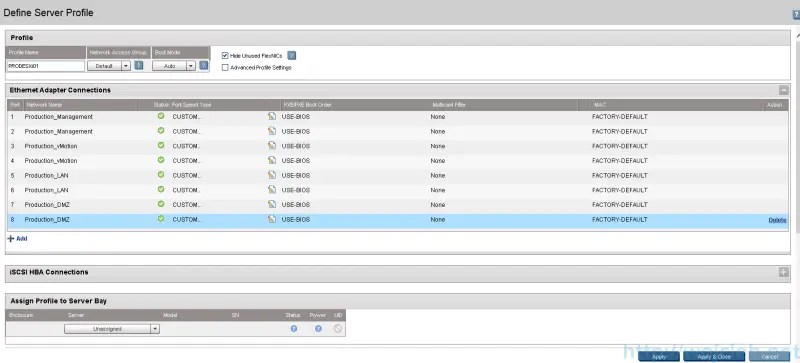The width and height of the screenshot is (800, 363).
Task: Open port speed edit icon for port 6
Action: click(x=272, y=190)
